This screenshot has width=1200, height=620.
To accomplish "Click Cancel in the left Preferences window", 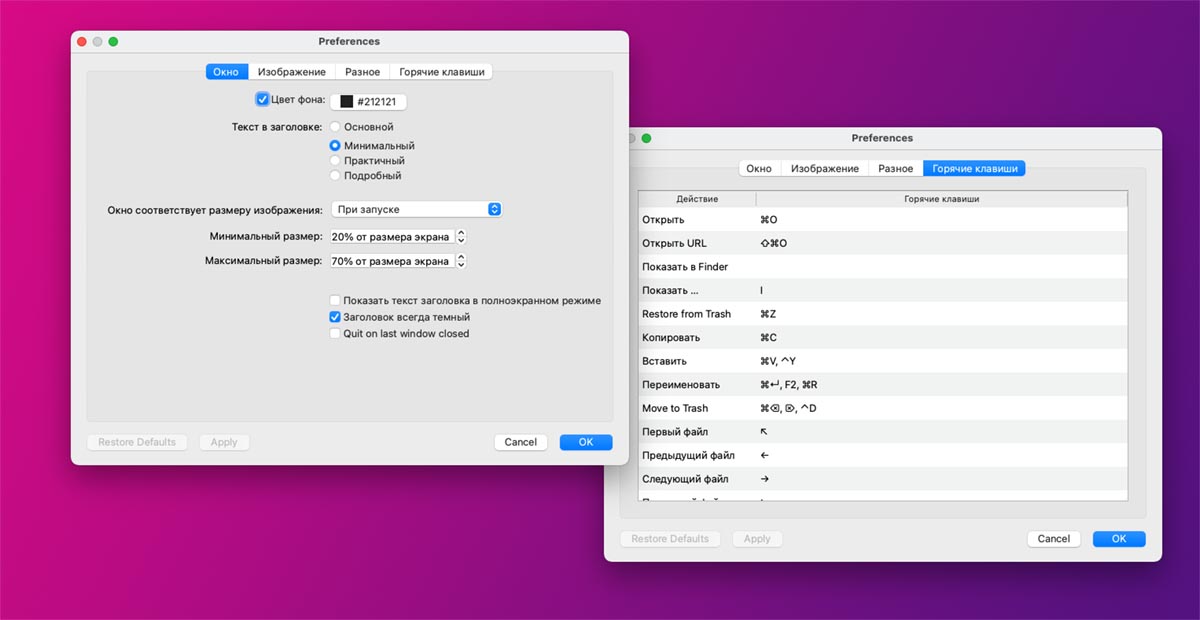I will click(521, 442).
